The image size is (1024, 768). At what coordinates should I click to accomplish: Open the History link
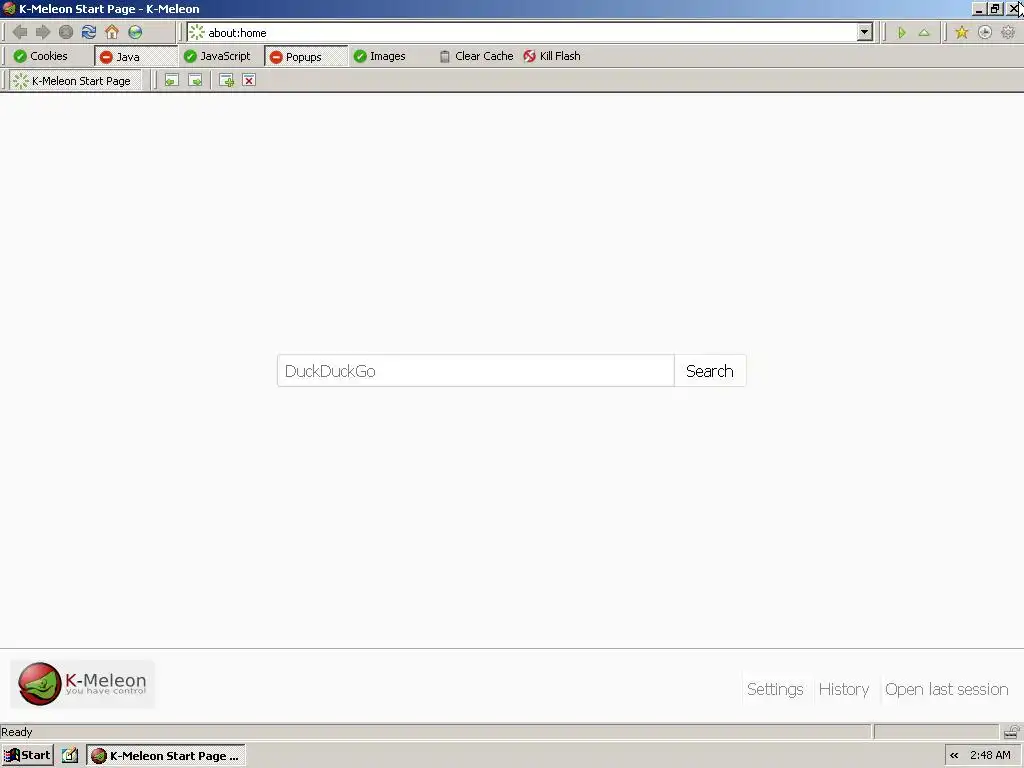844,689
